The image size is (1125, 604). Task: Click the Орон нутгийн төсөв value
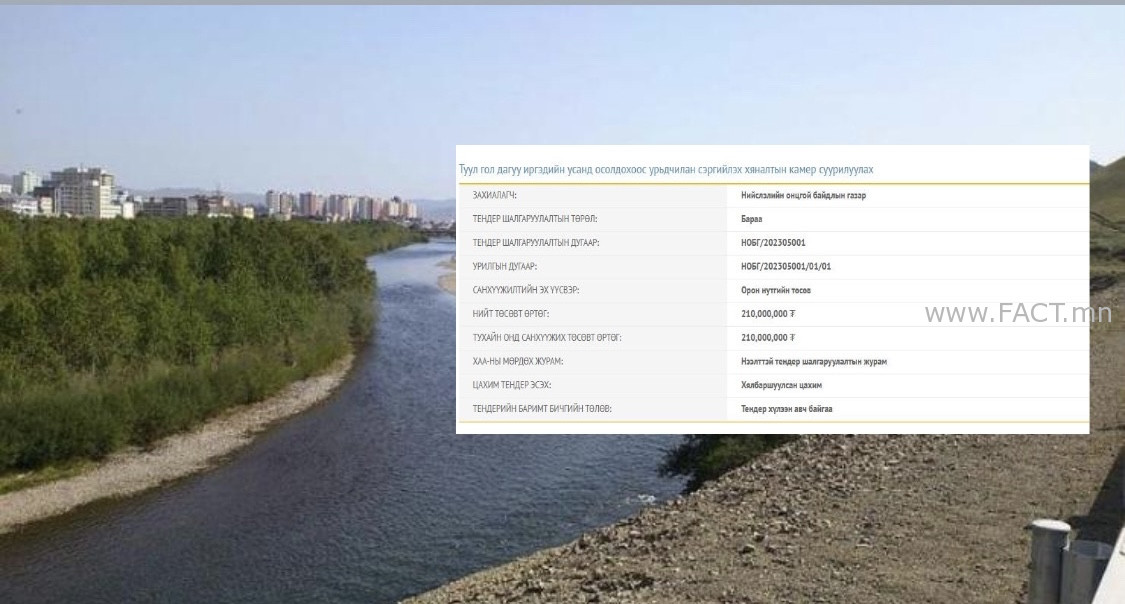[776, 290]
